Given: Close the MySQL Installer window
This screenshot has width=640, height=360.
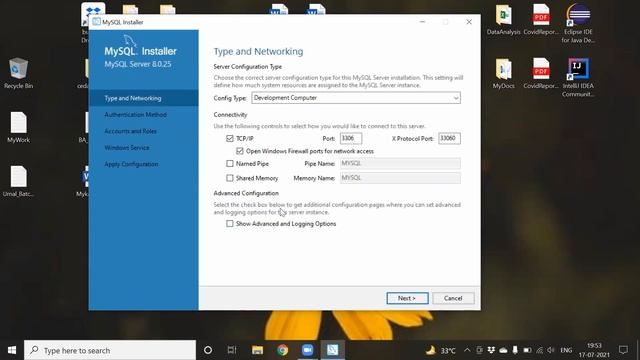Looking at the screenshot, I should tap(469, 22).
